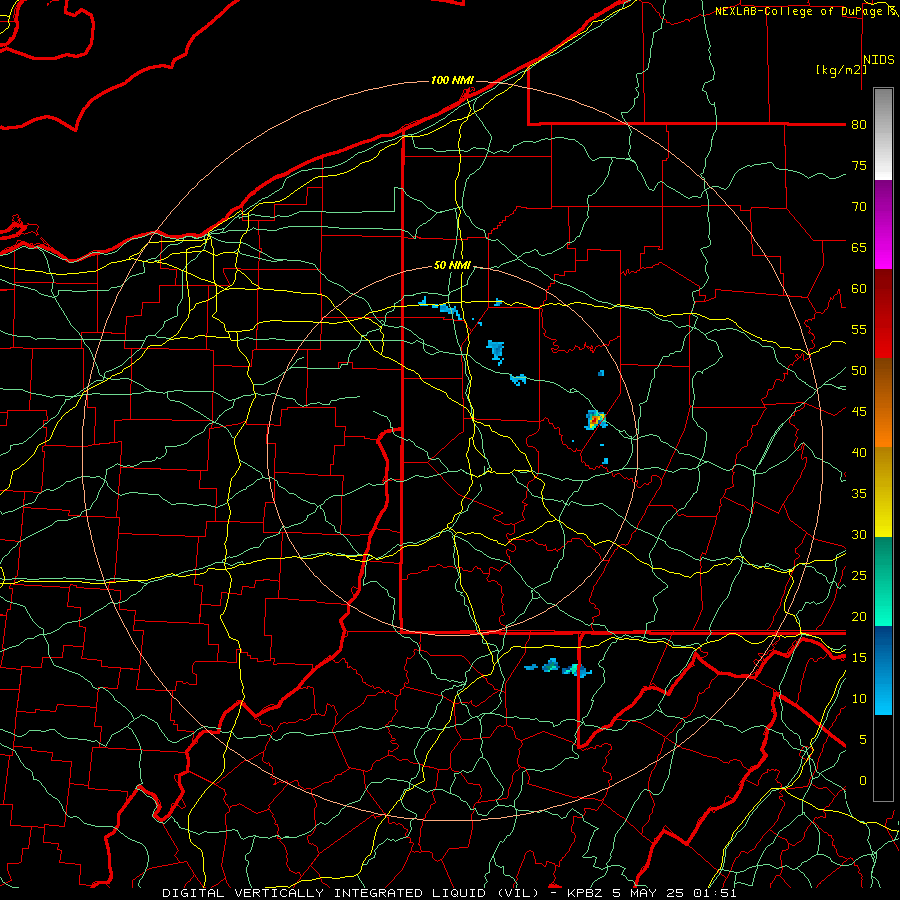Pick the green segment of the color bar

883,581
